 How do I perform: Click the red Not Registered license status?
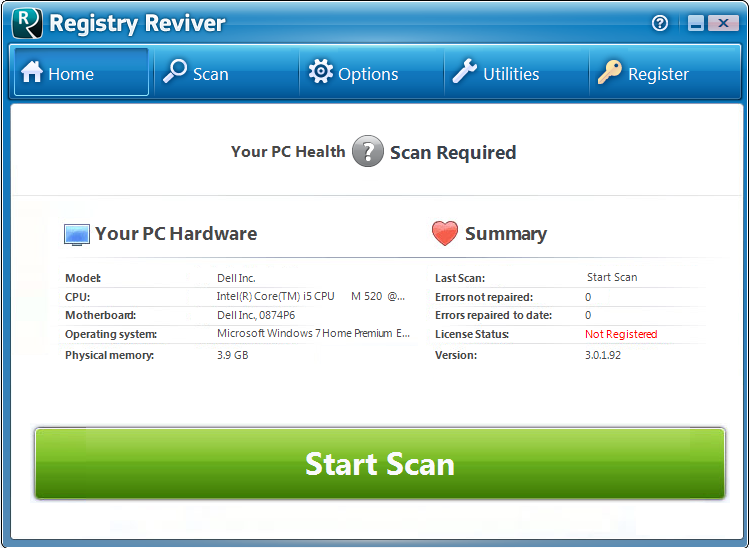pos(621,334)
